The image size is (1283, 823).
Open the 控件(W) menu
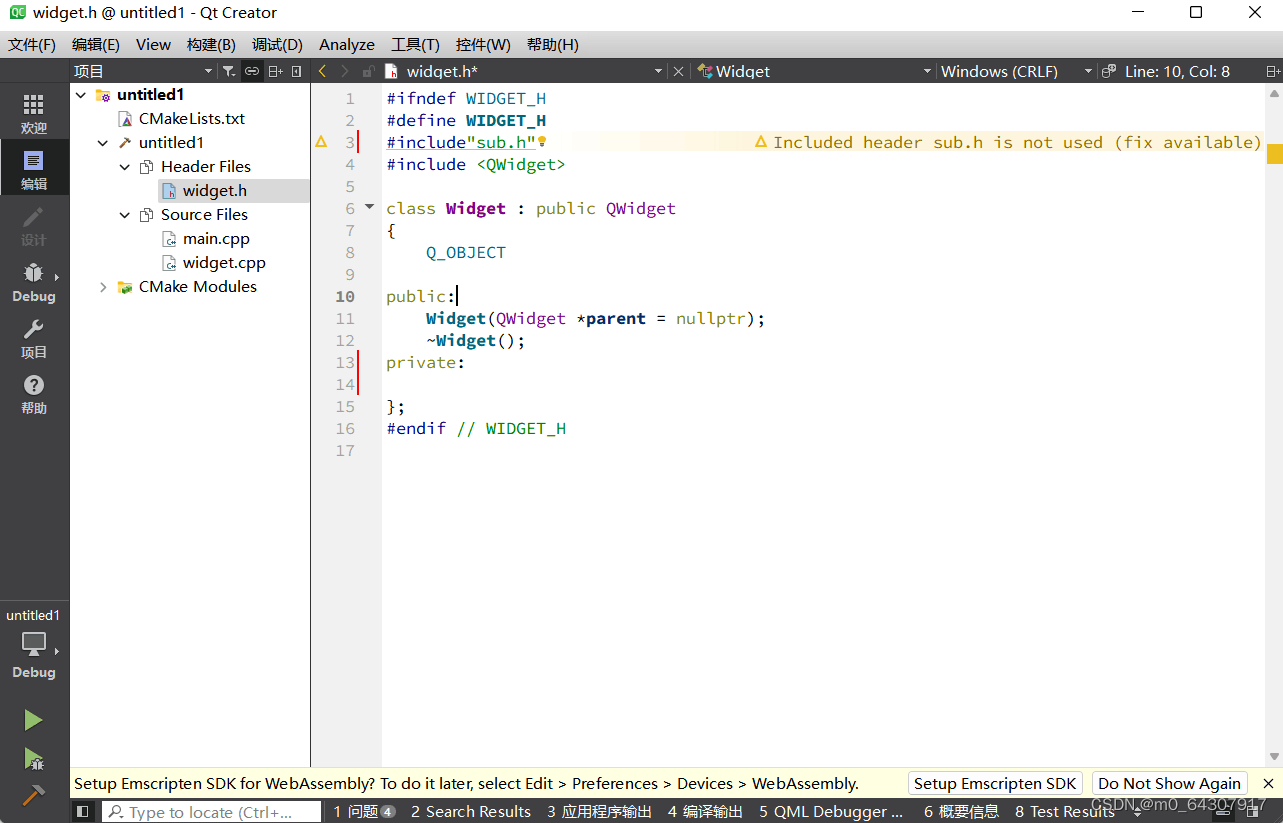483,45
